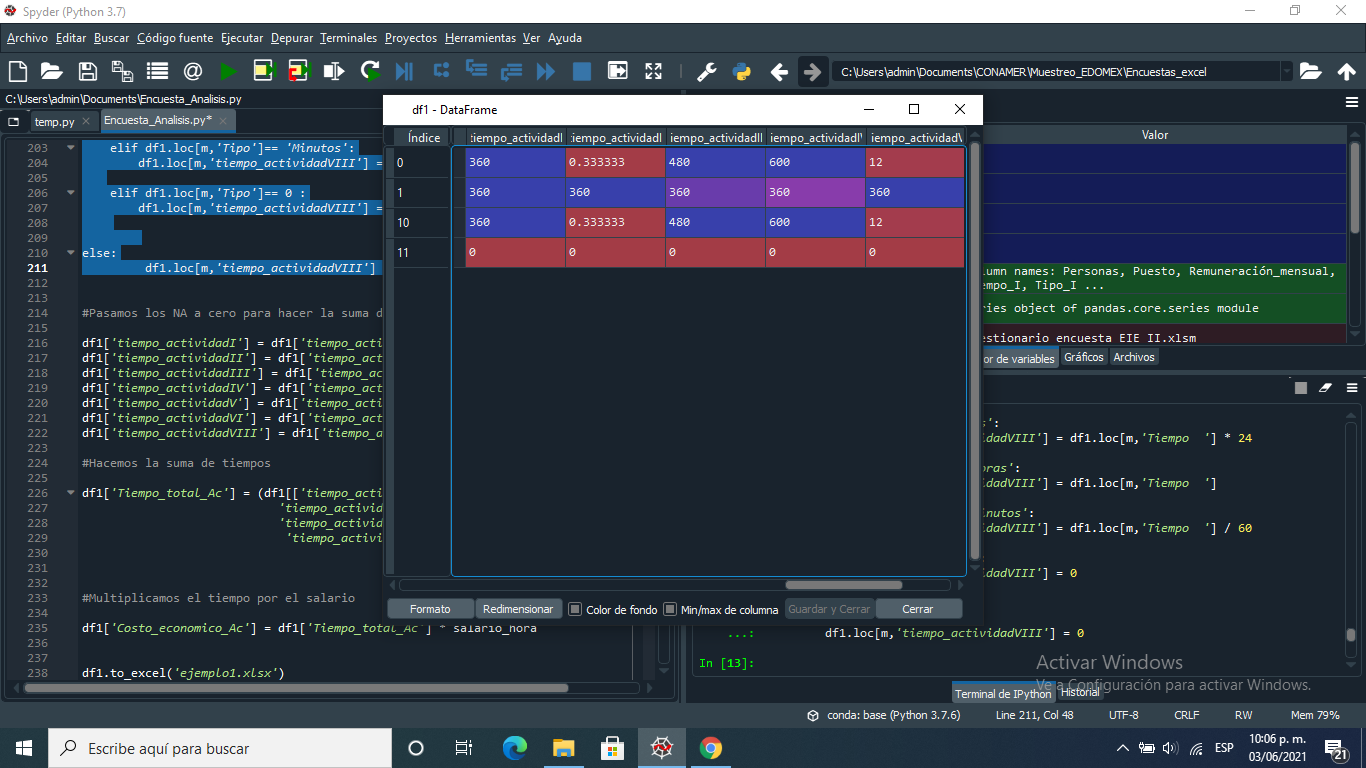1366x768 pixels.
Task: Create a new file from the toolbar
Action: [x=17, y=71]
